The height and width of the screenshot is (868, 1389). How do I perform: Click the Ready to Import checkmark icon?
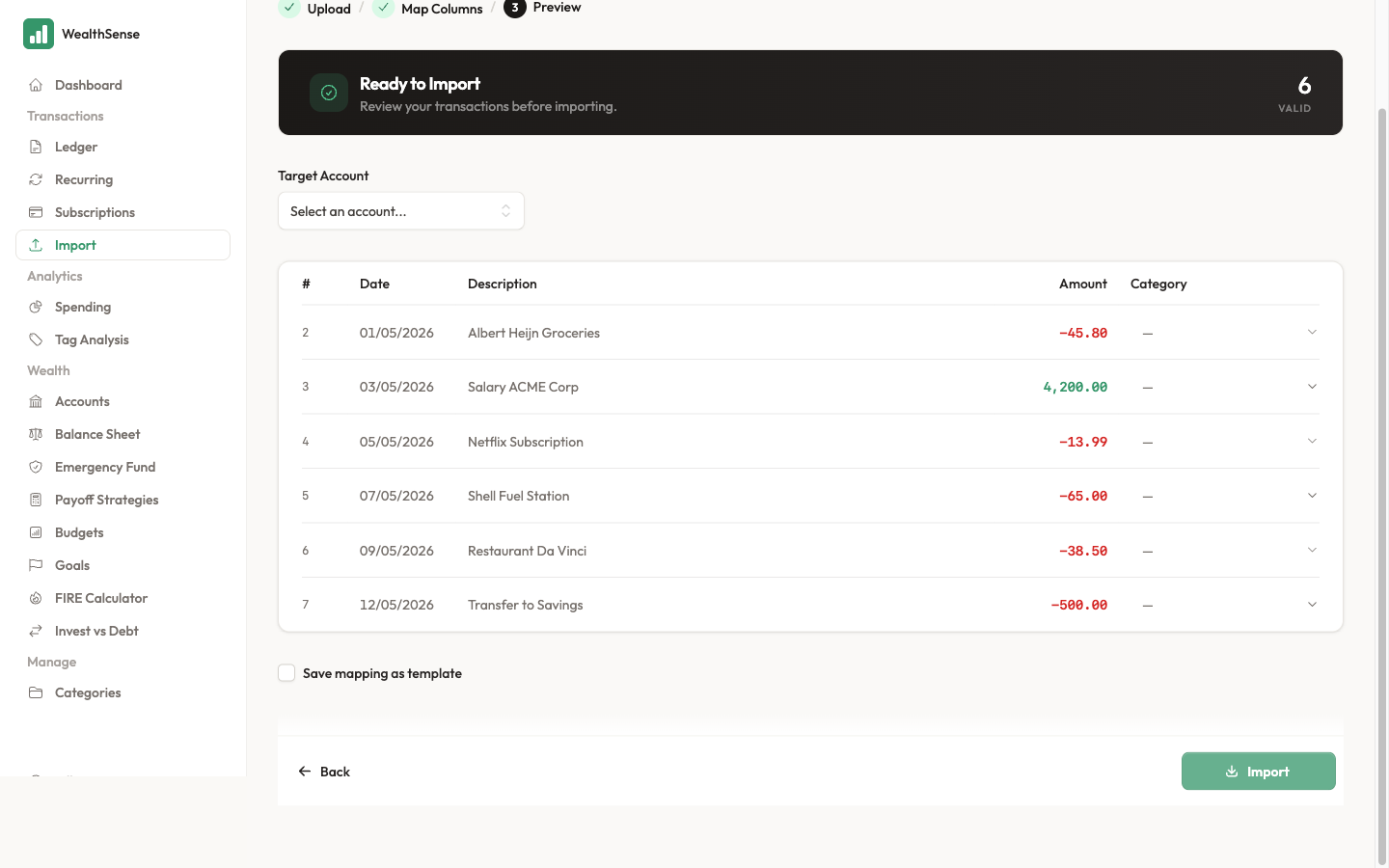pos(329,93)
